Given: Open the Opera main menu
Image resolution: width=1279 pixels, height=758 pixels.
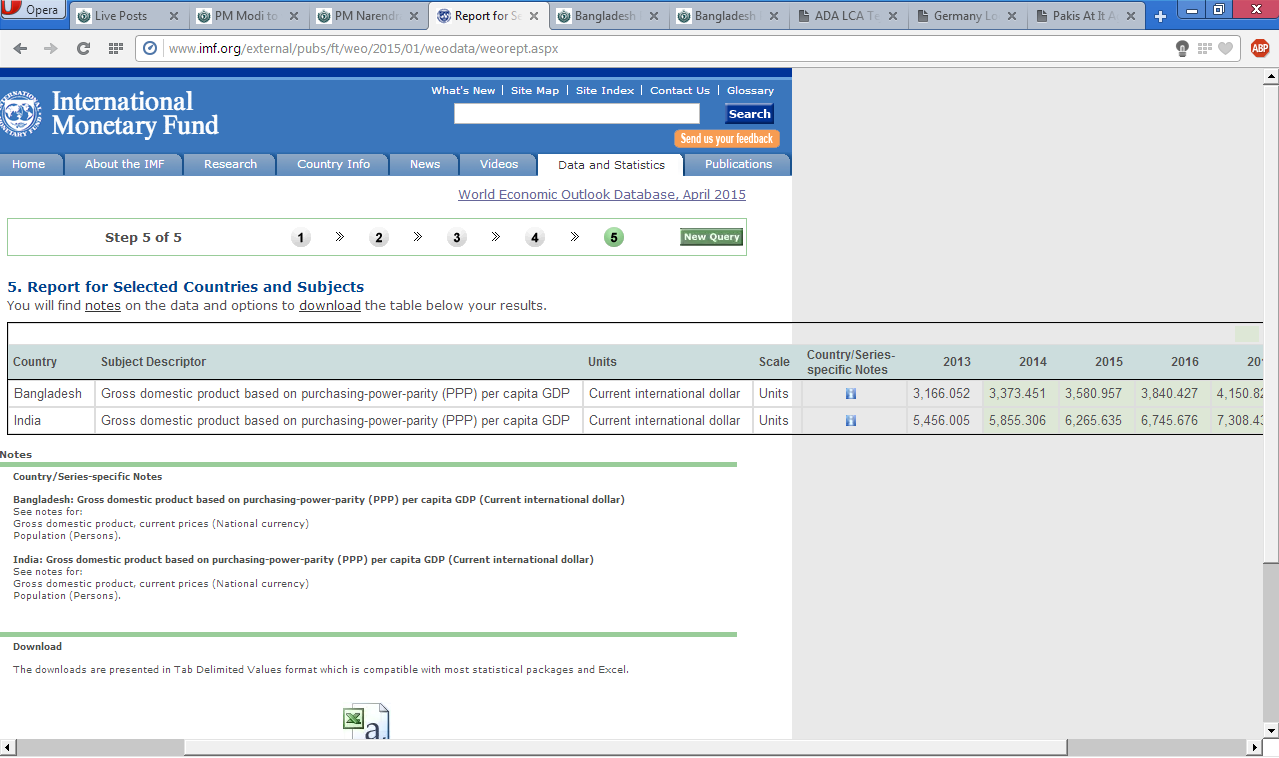Looking at the screenshot, I should (x=34, y=11).
